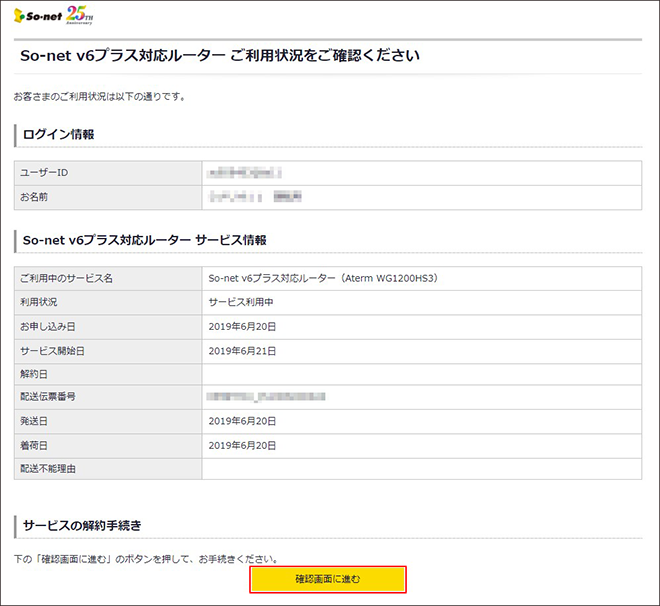Select the ログイン情報 section heading
Screen dimensions: 660x606
pyautogui.click(x=58, y=134)
